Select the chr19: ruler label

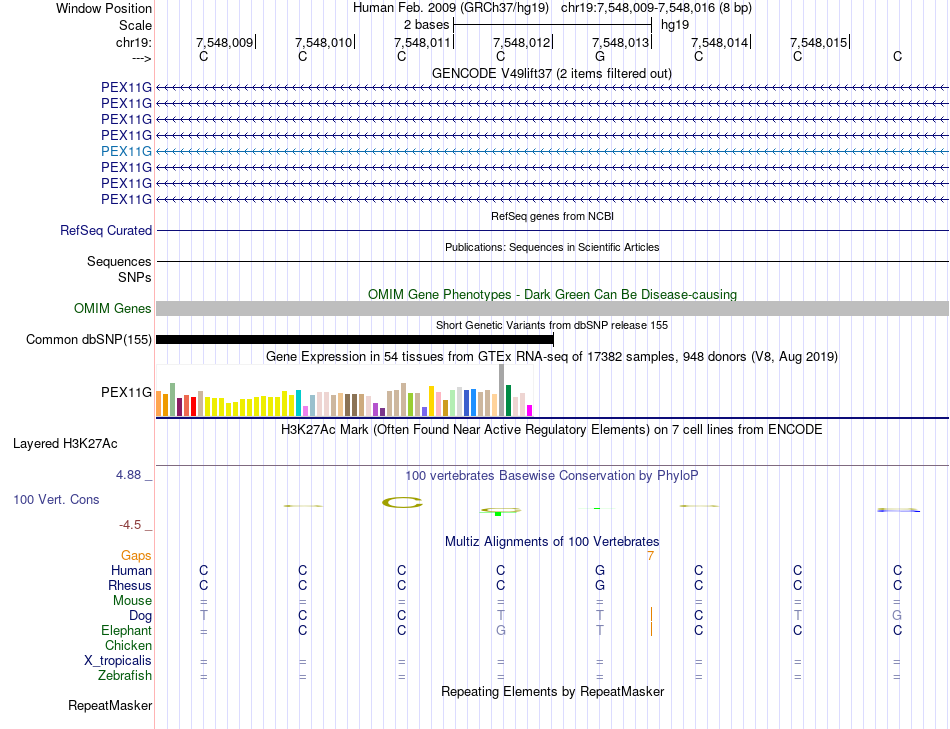[x=134, y=42]
